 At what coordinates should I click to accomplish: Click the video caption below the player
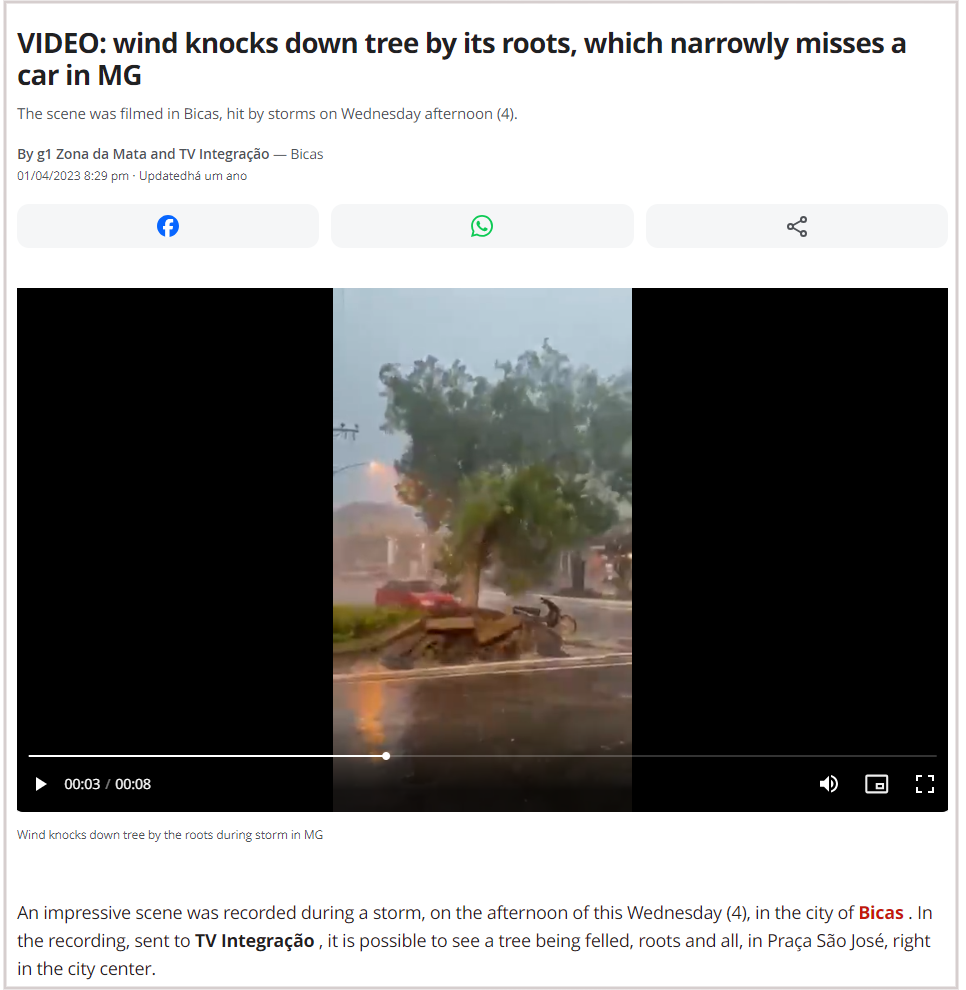pos(170,835)
